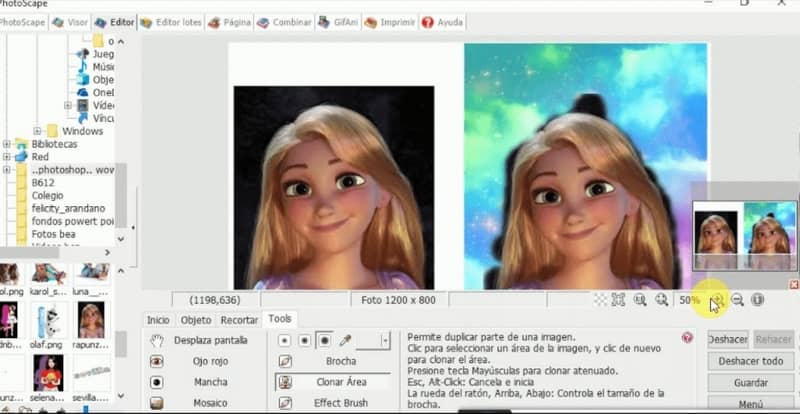This screenshot has height=414, width=800.
Task: Choose the medium brush size button
Action: [304, 340]
